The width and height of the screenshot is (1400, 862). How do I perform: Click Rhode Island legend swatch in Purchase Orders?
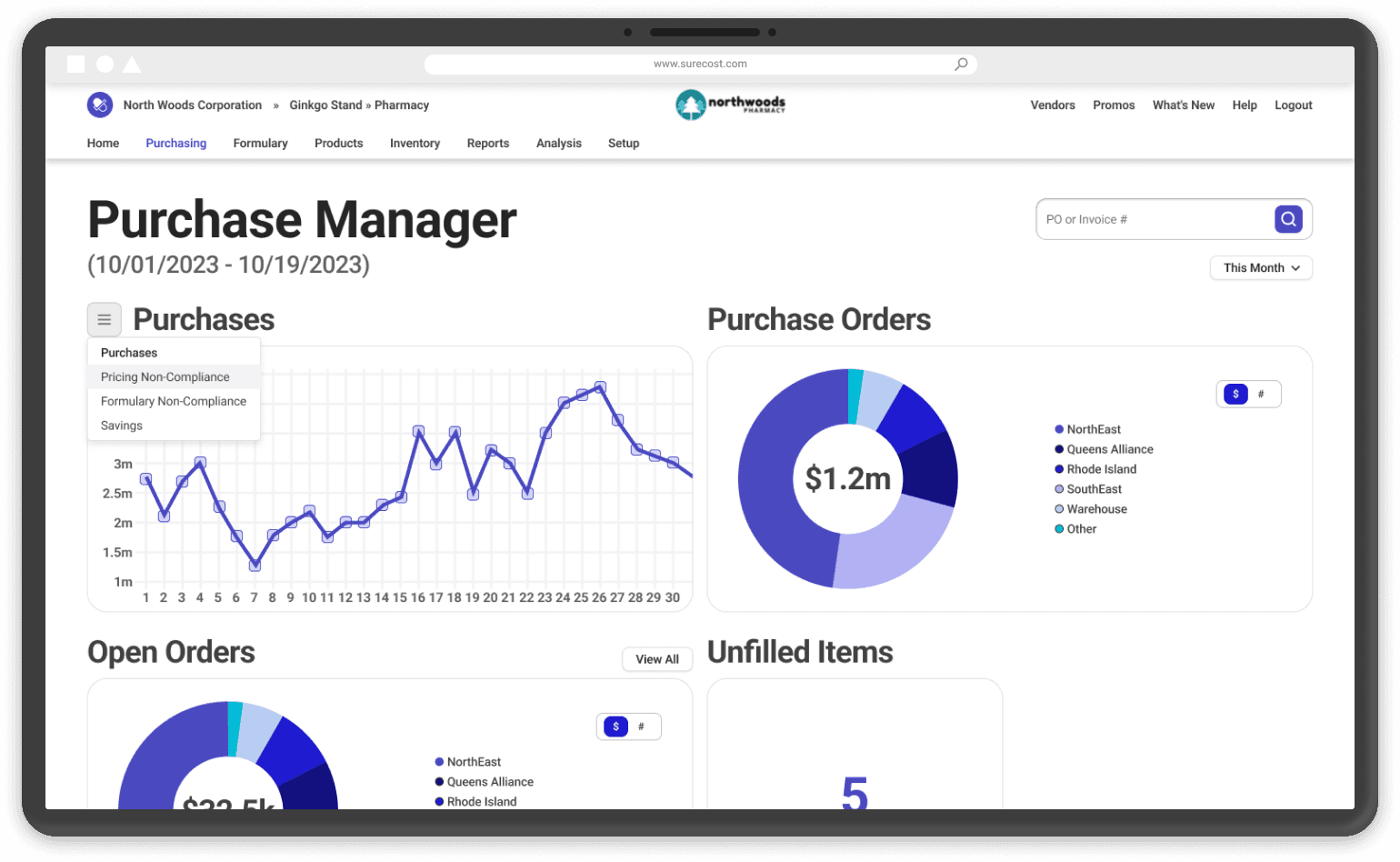[x=1059, y=469]
